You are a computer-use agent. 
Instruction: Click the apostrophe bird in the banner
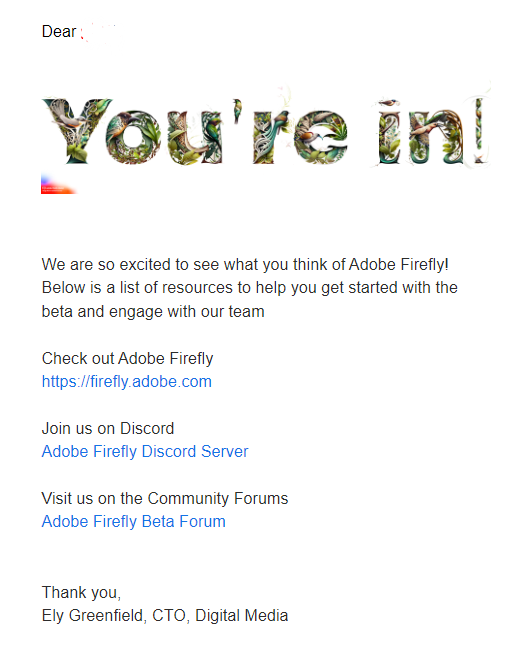point(238,110)
